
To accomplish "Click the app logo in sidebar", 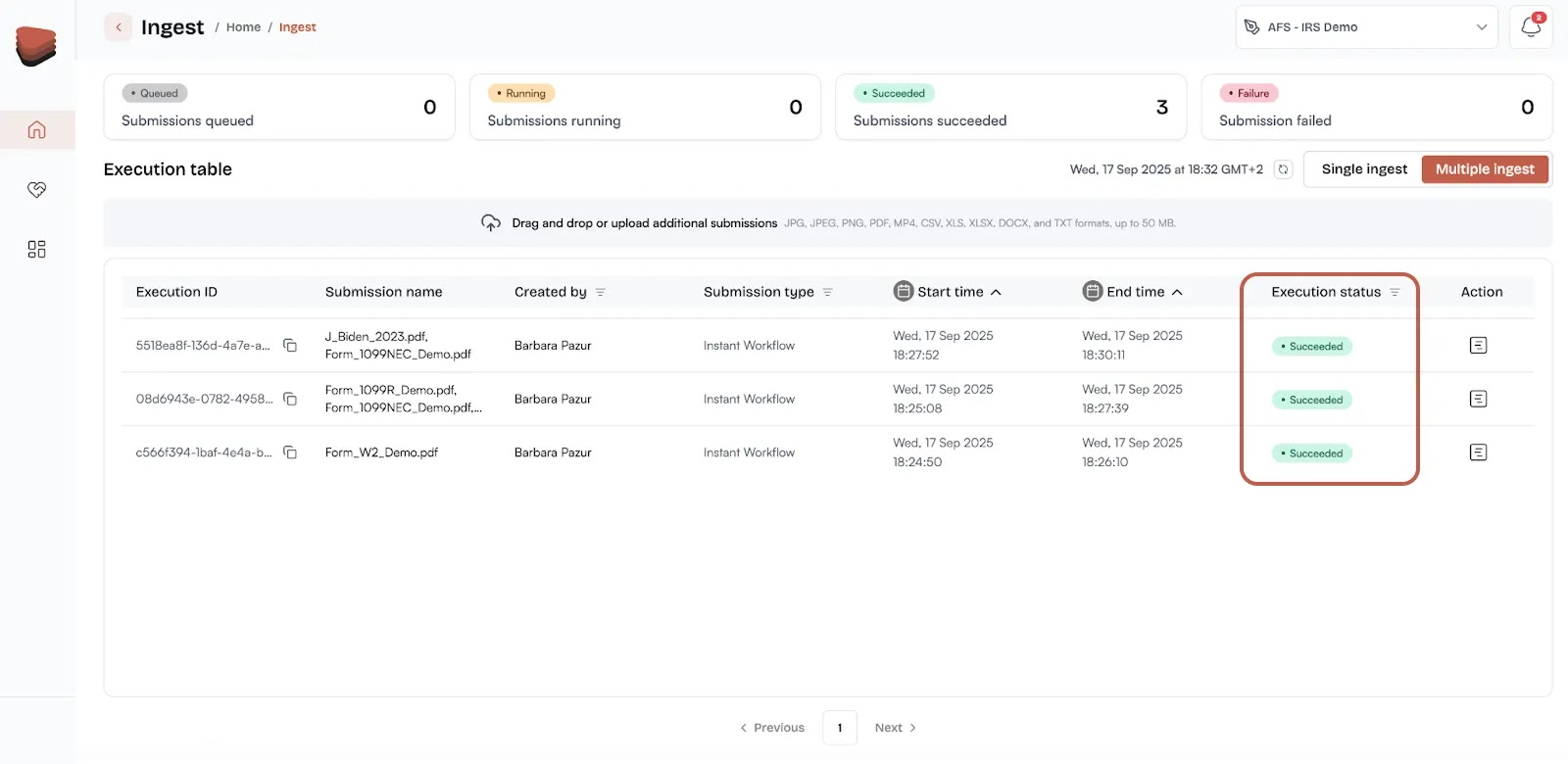I will [36, 46].
